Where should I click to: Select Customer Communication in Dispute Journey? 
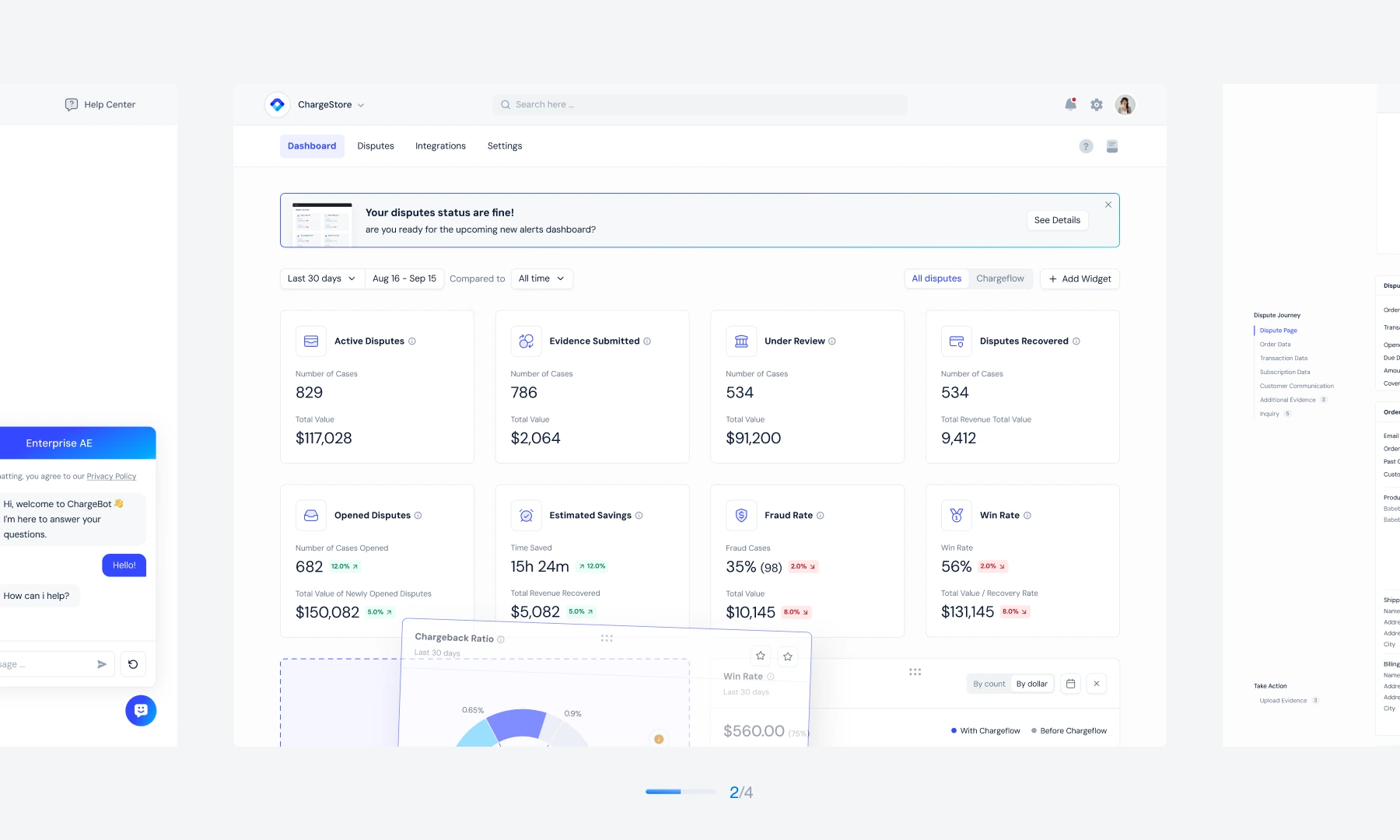tap(1297, 386)
